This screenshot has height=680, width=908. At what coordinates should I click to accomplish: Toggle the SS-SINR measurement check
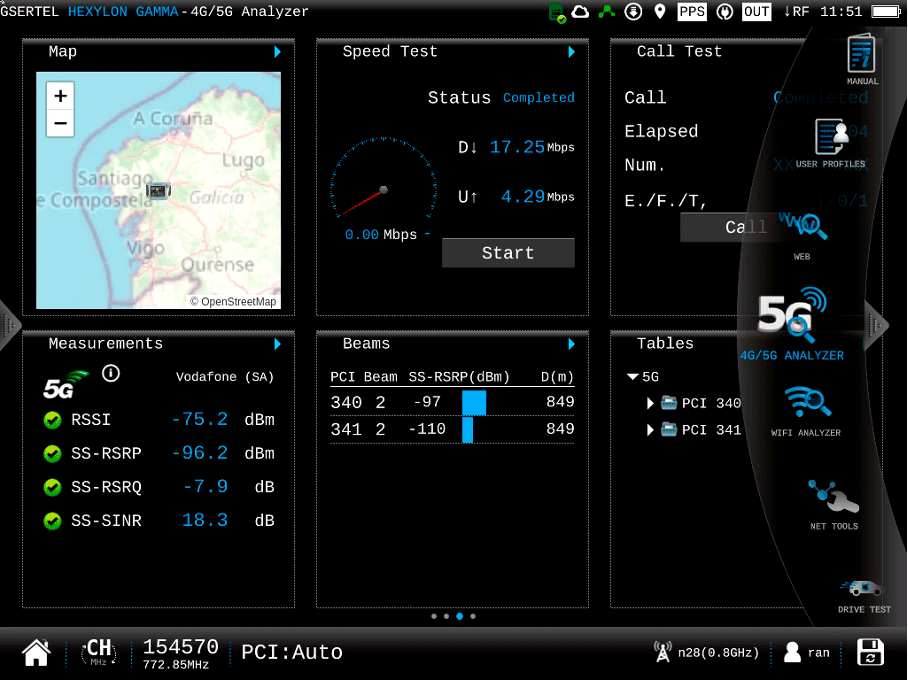click(53, 521)
